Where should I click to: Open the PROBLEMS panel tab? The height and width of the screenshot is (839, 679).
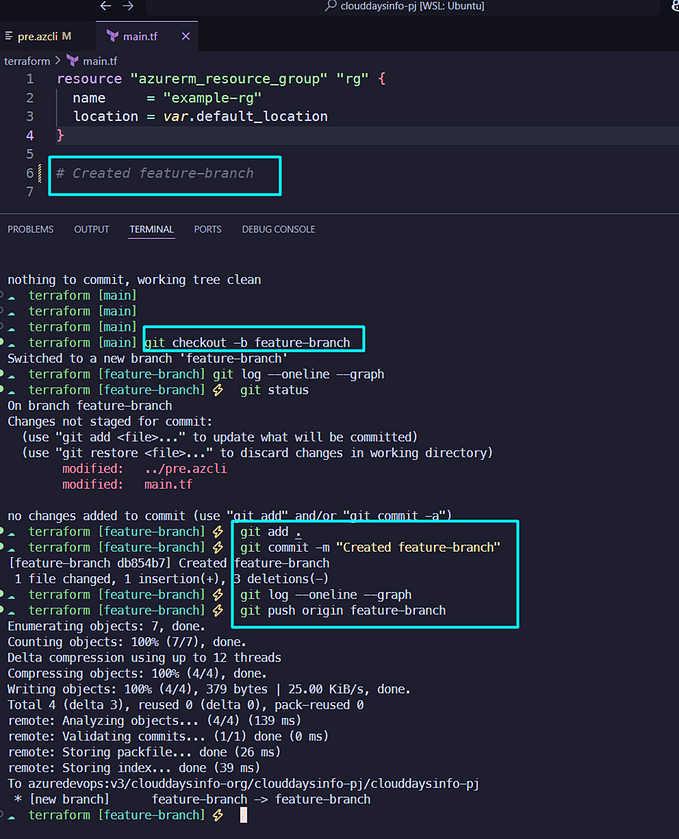pos(30,229)
